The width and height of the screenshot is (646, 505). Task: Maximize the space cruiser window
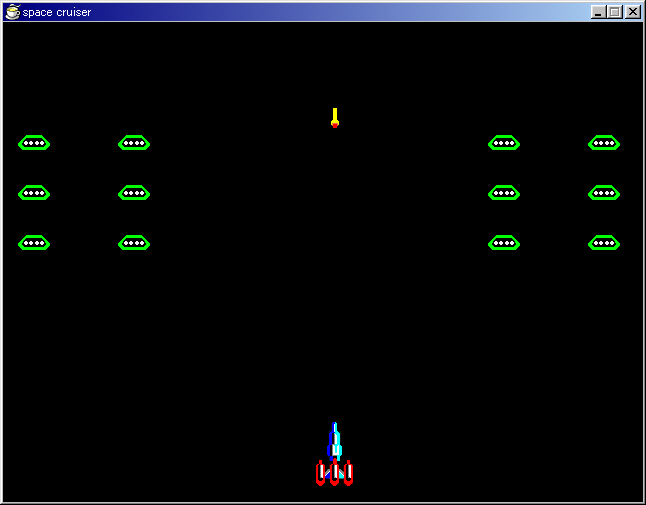[615, 12]
